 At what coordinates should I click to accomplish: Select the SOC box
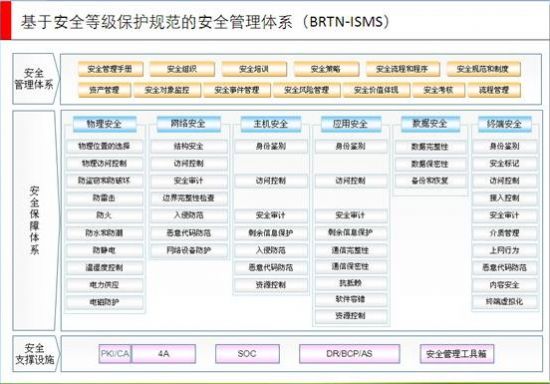[x=247, y=353]
